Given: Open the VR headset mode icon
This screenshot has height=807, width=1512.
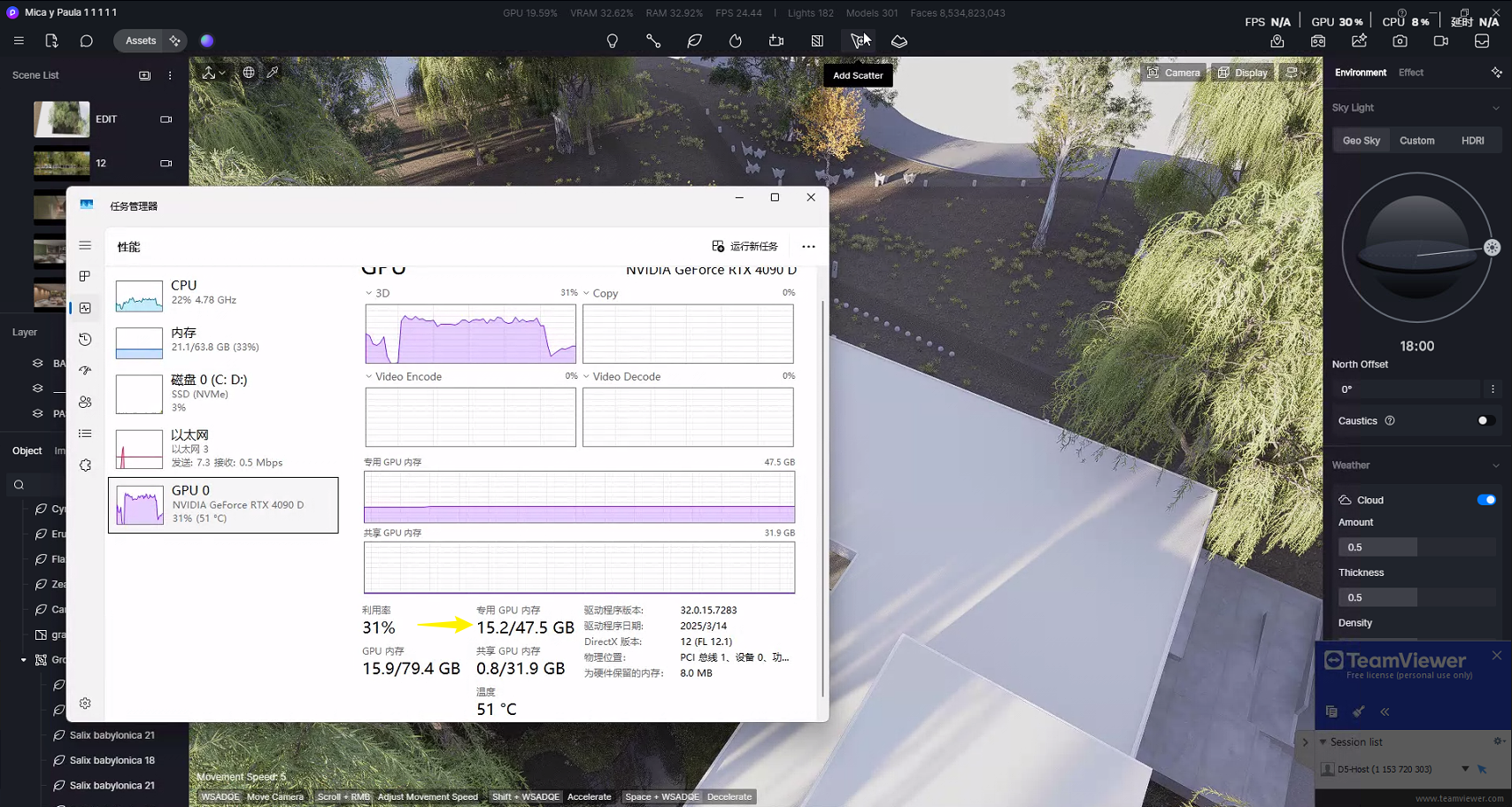Looking at the screenshot, I should (1318, 41).
